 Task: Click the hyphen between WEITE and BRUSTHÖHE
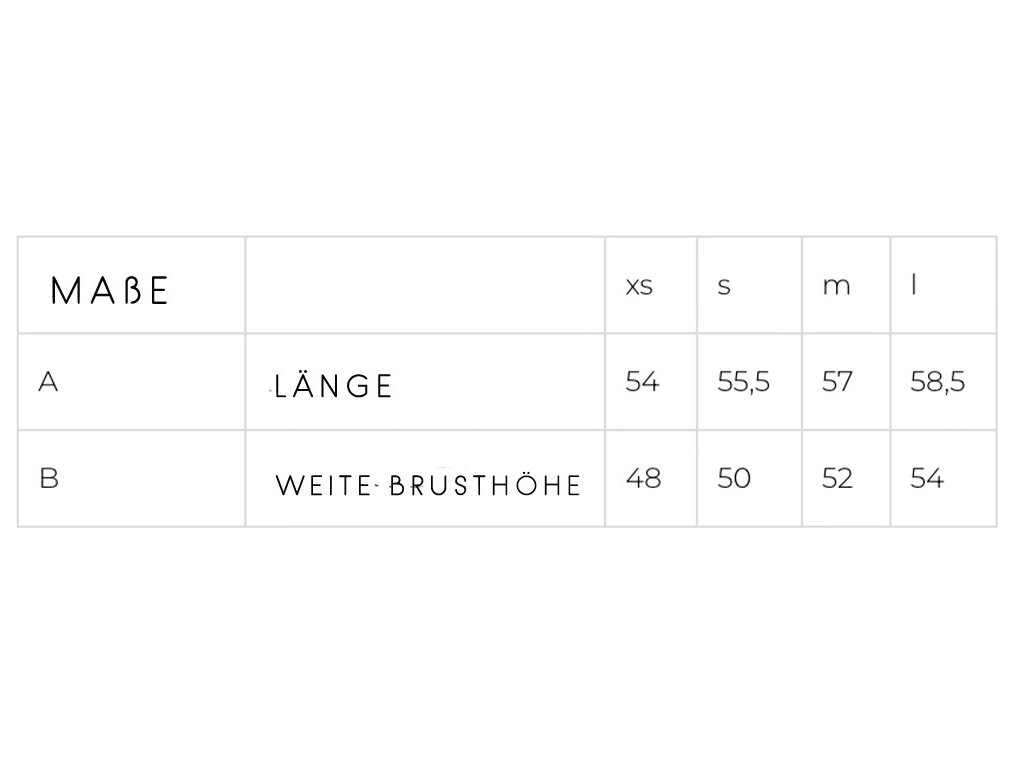(376, 487)
